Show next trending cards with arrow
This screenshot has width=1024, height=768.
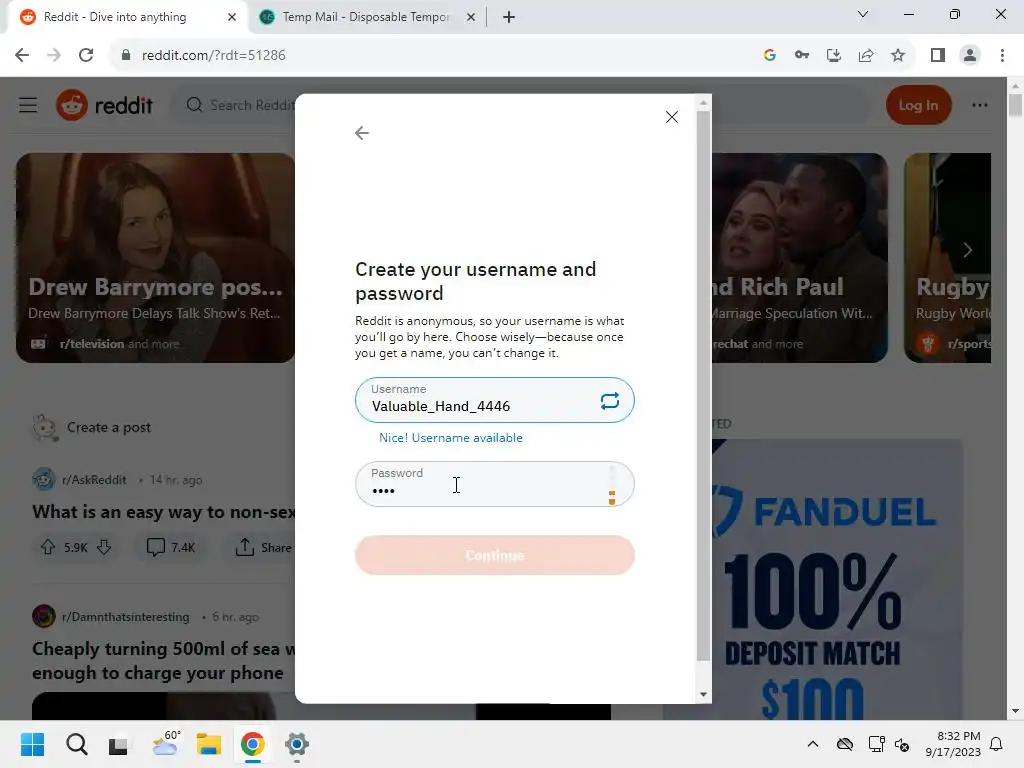(968, 250)
